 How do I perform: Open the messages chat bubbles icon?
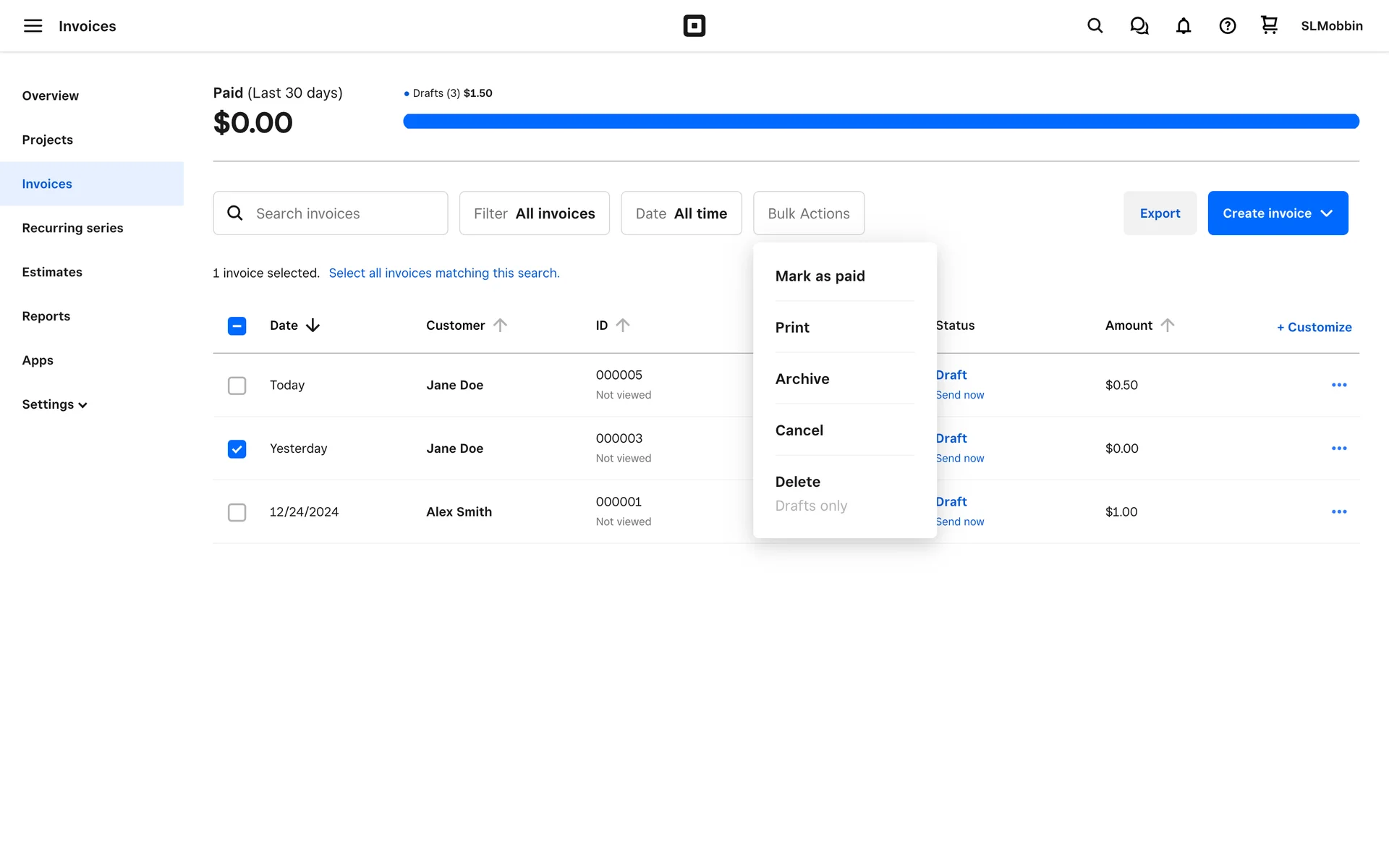tap(1139, 26)
